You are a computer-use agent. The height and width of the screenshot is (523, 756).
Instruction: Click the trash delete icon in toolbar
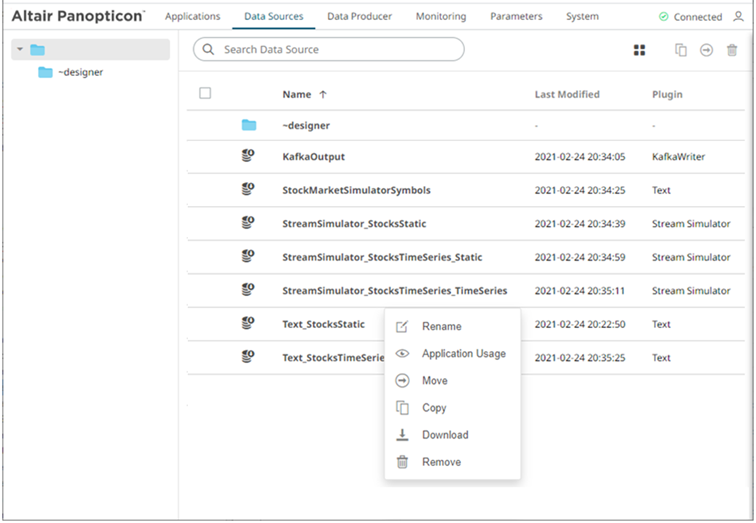(732, 50)
